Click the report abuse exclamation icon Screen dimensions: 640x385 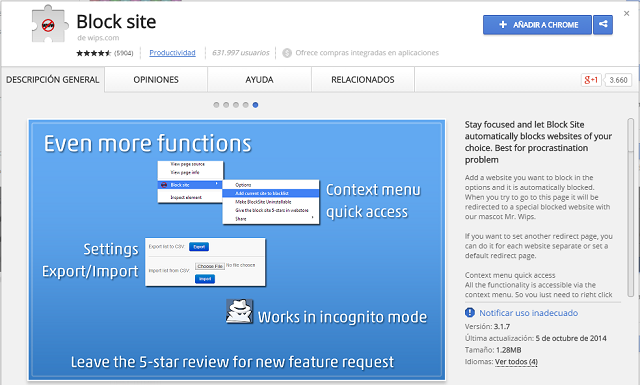pyautogui.click(x=470, y=312)
